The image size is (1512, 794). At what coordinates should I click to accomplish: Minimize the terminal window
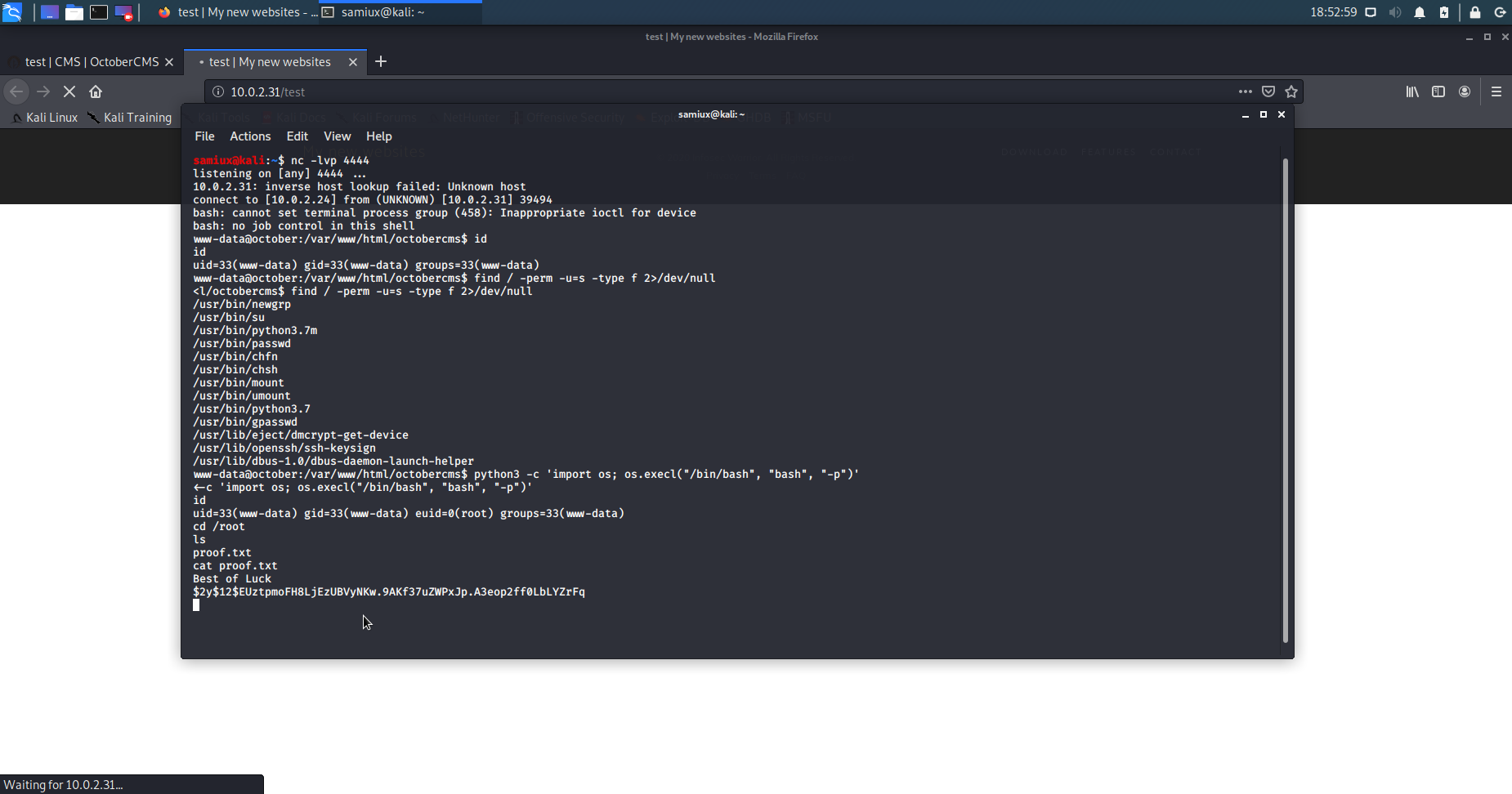coord(1246,115)
